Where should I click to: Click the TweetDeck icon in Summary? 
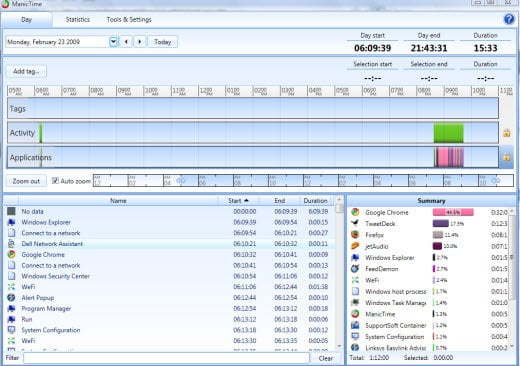(355, 223)
